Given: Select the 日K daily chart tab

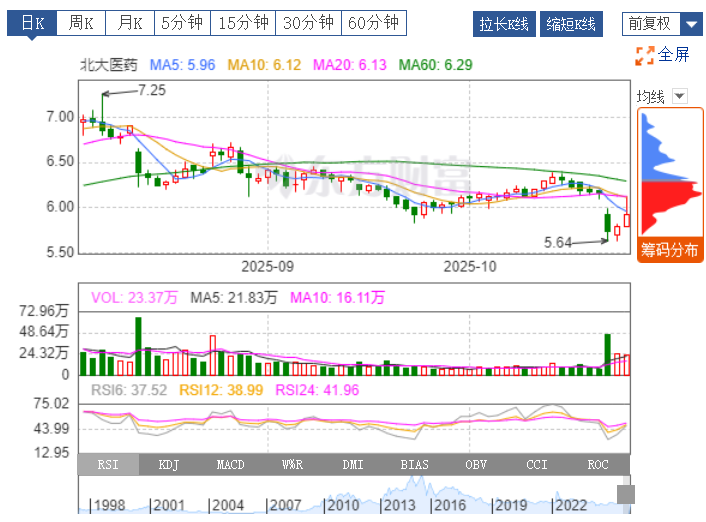Looking at the screenshot, I should [32, 23].
